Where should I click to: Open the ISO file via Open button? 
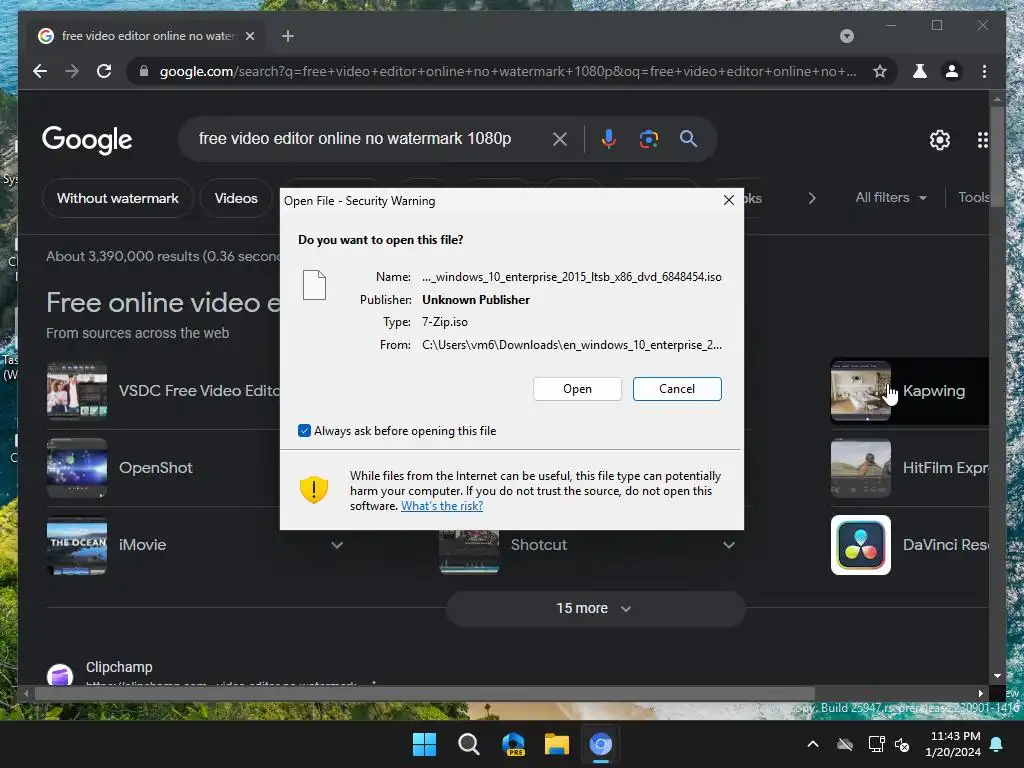pos(577,389)
